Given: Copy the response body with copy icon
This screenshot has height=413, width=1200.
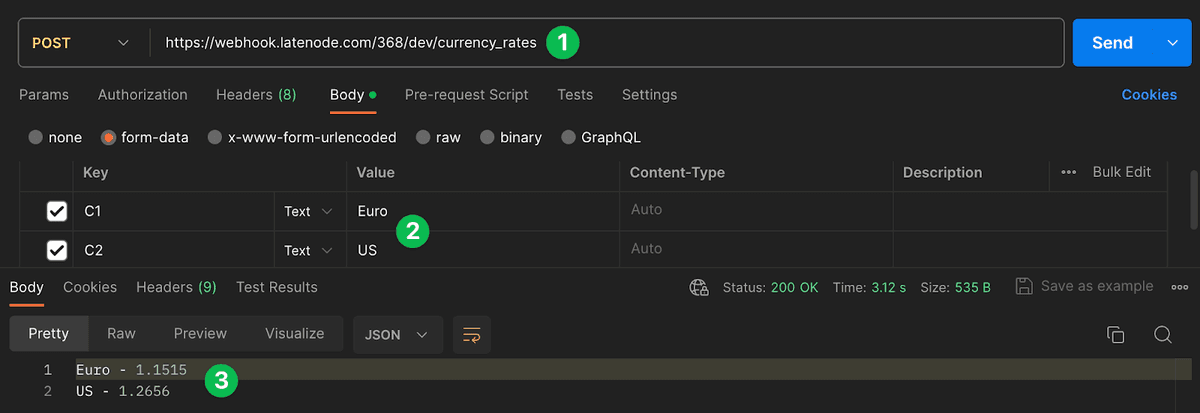Looking at the screenshot, I should point(1116,334).
